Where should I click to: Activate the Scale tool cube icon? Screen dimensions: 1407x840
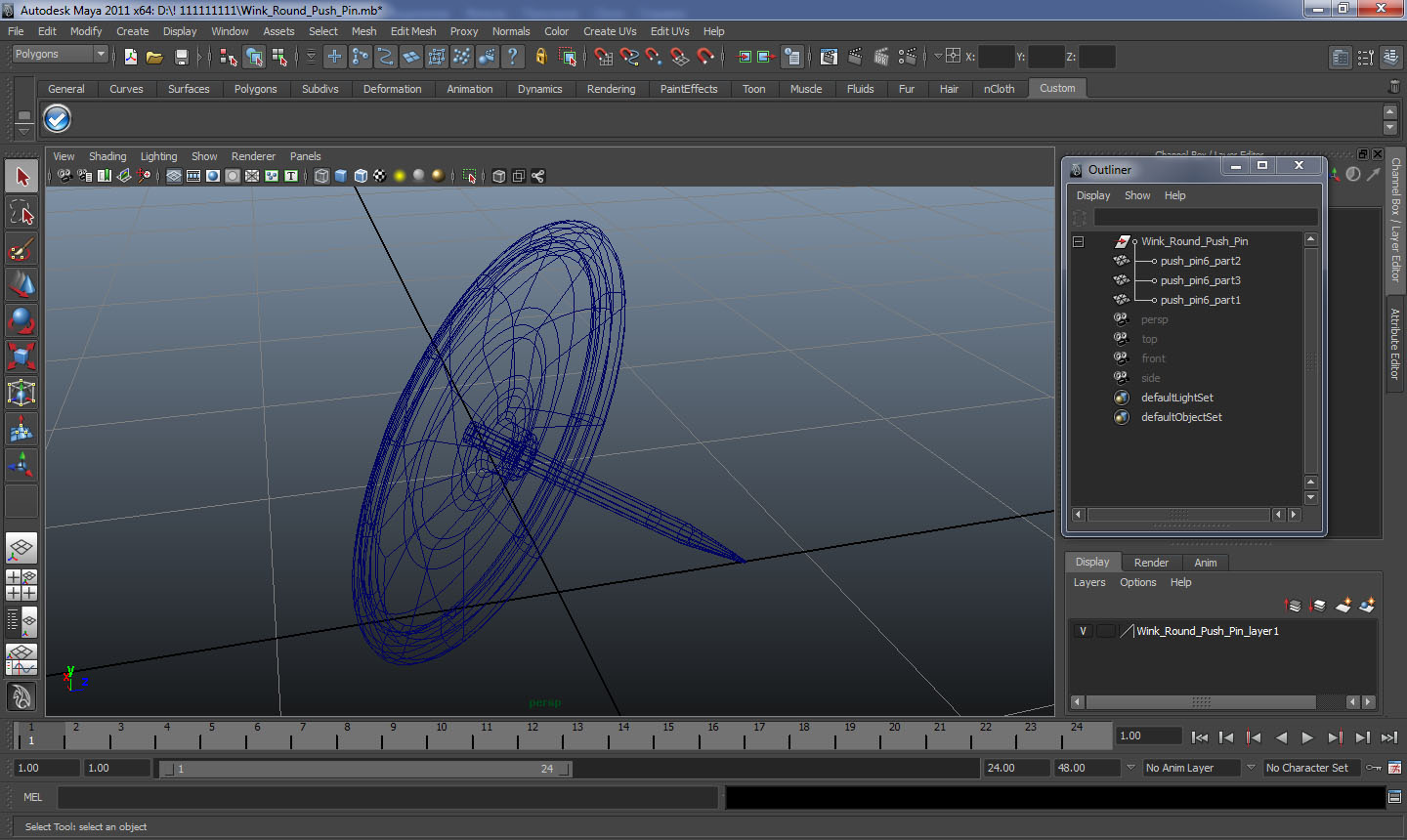coord(21,357)
